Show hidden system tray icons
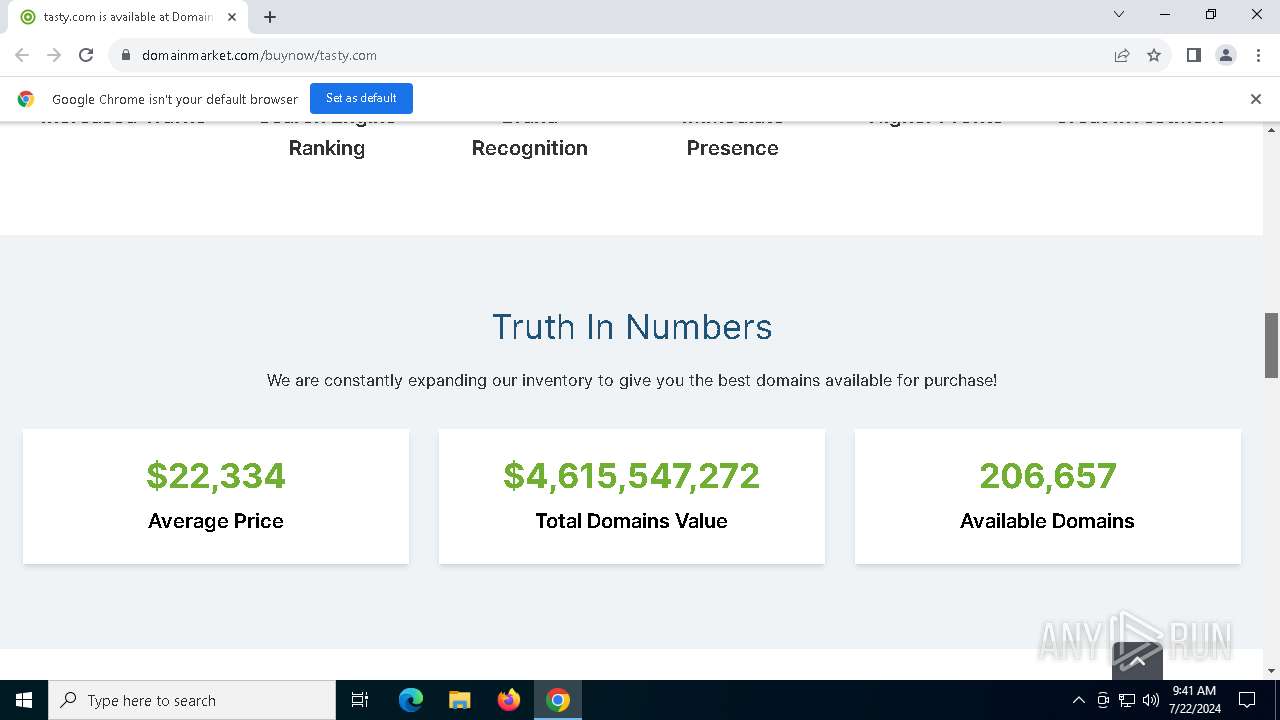The height and width of the screenshot is (720, 1280). pyautogui.click(x=1078, y=700)
